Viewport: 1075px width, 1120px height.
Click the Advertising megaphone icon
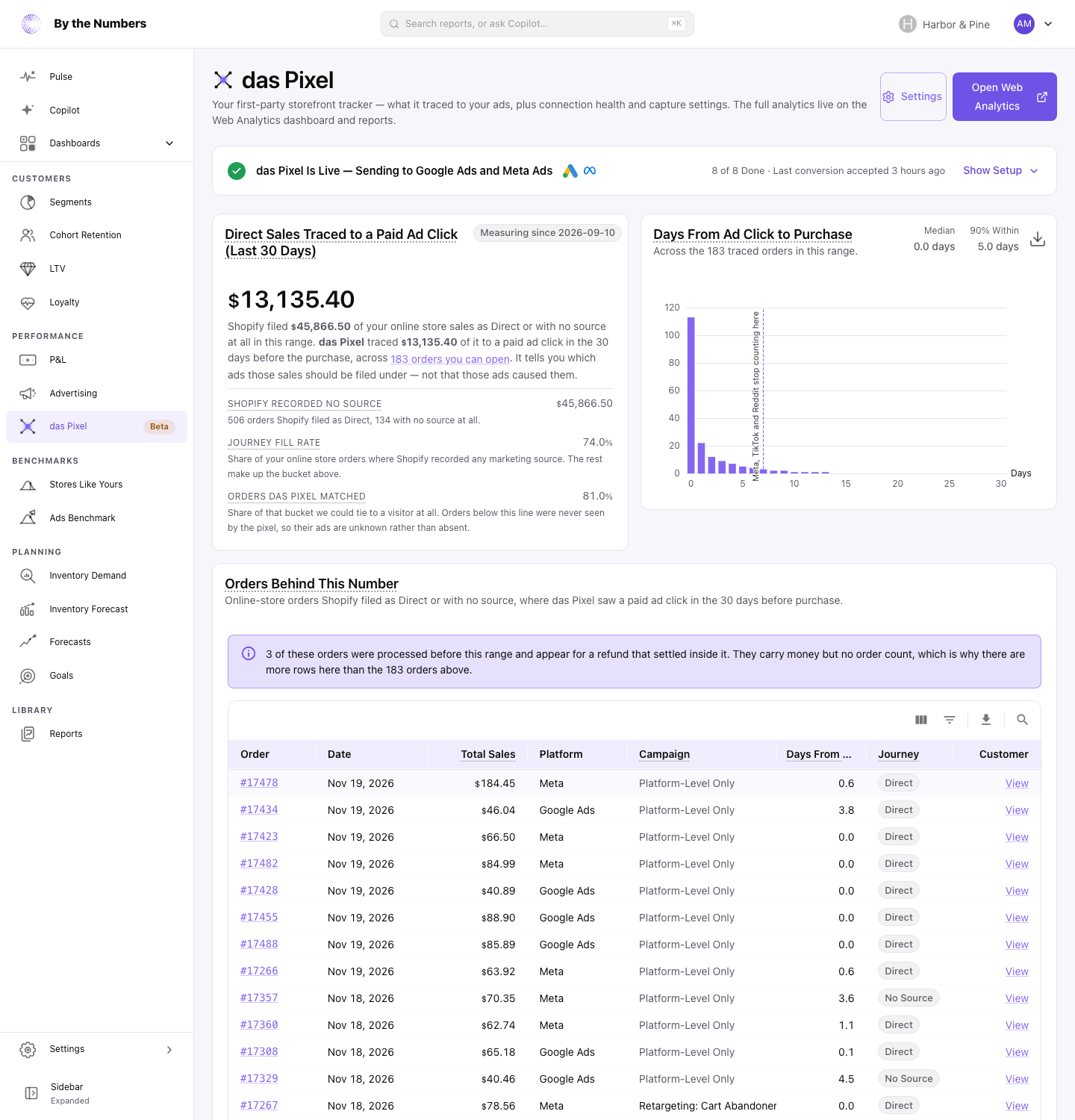click(28, 393)
